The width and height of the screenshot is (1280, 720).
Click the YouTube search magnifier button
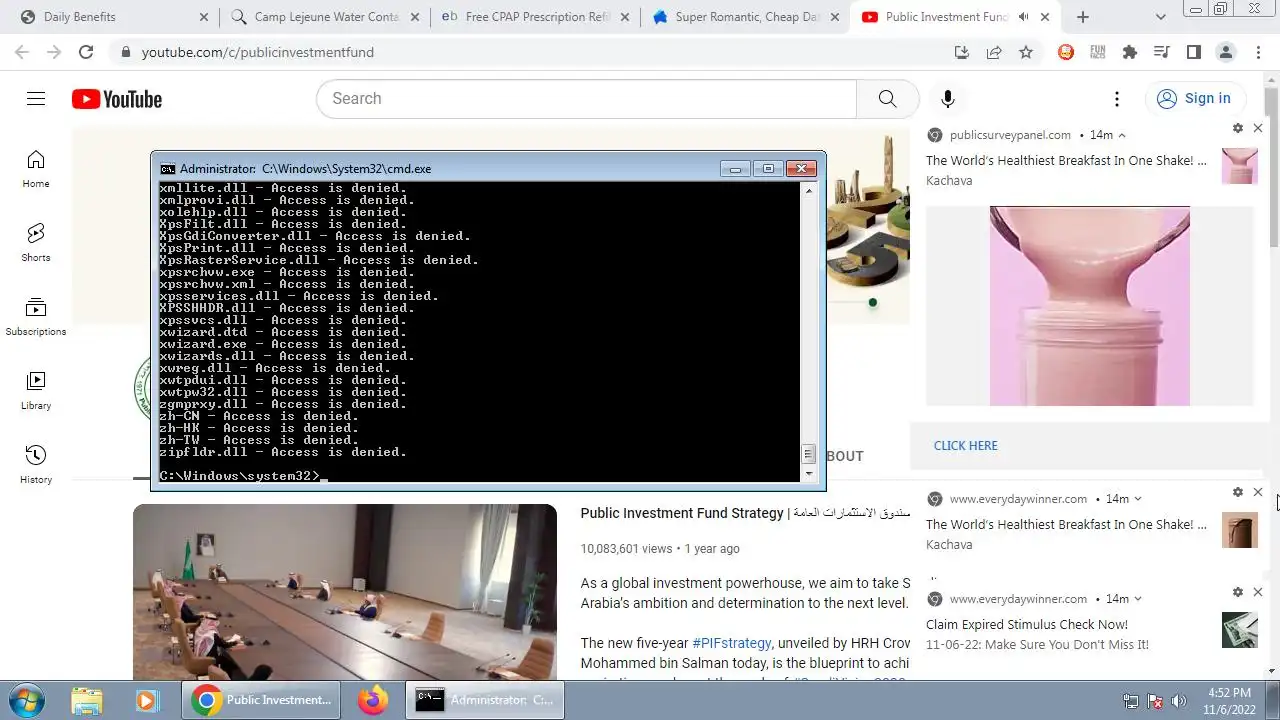tap(887, 98)
